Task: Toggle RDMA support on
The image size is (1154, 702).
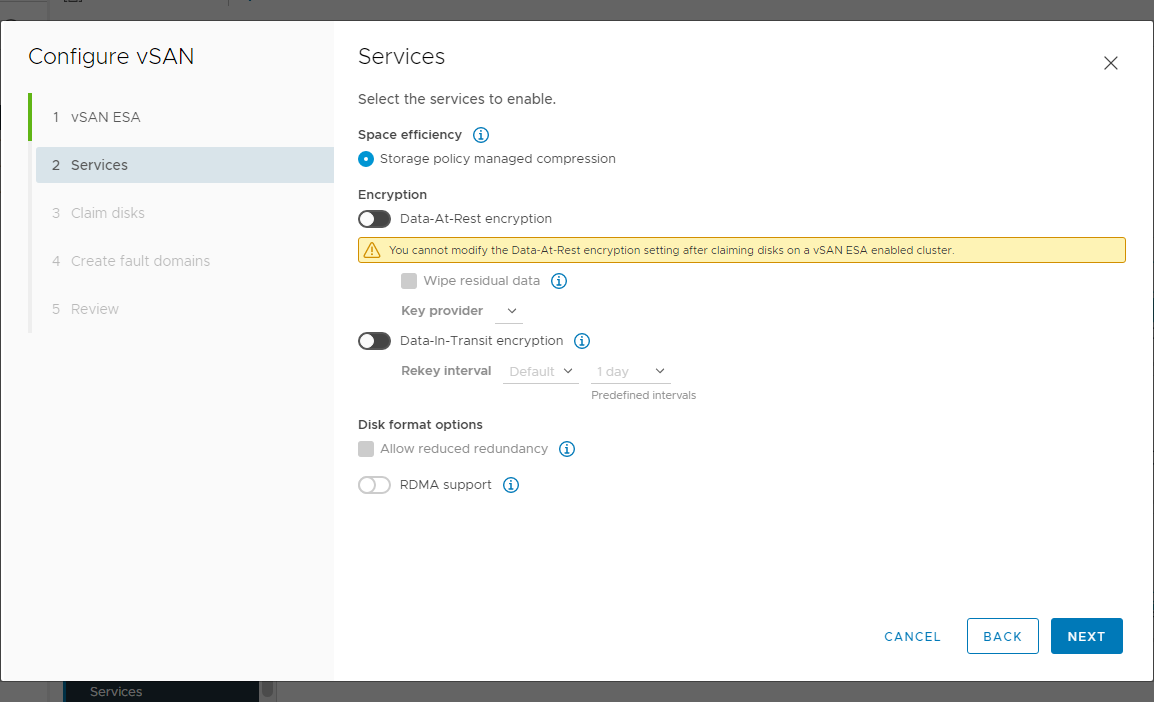Action: point(374,485)
